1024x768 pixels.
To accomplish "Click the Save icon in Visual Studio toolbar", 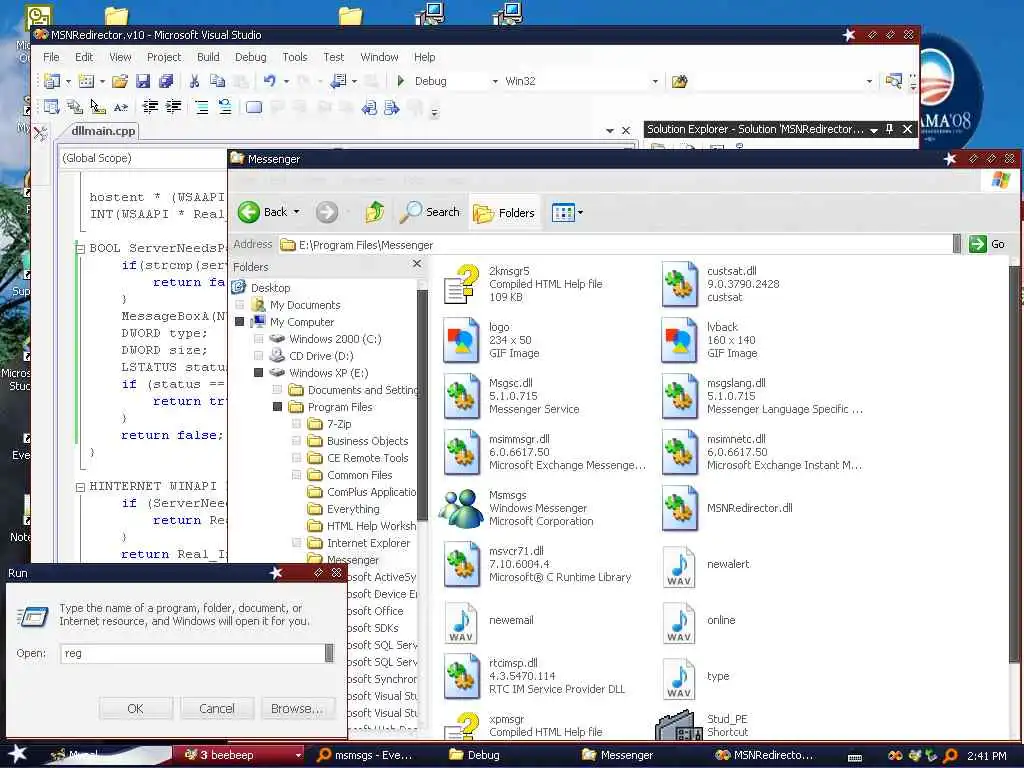I will pos(143,81).
